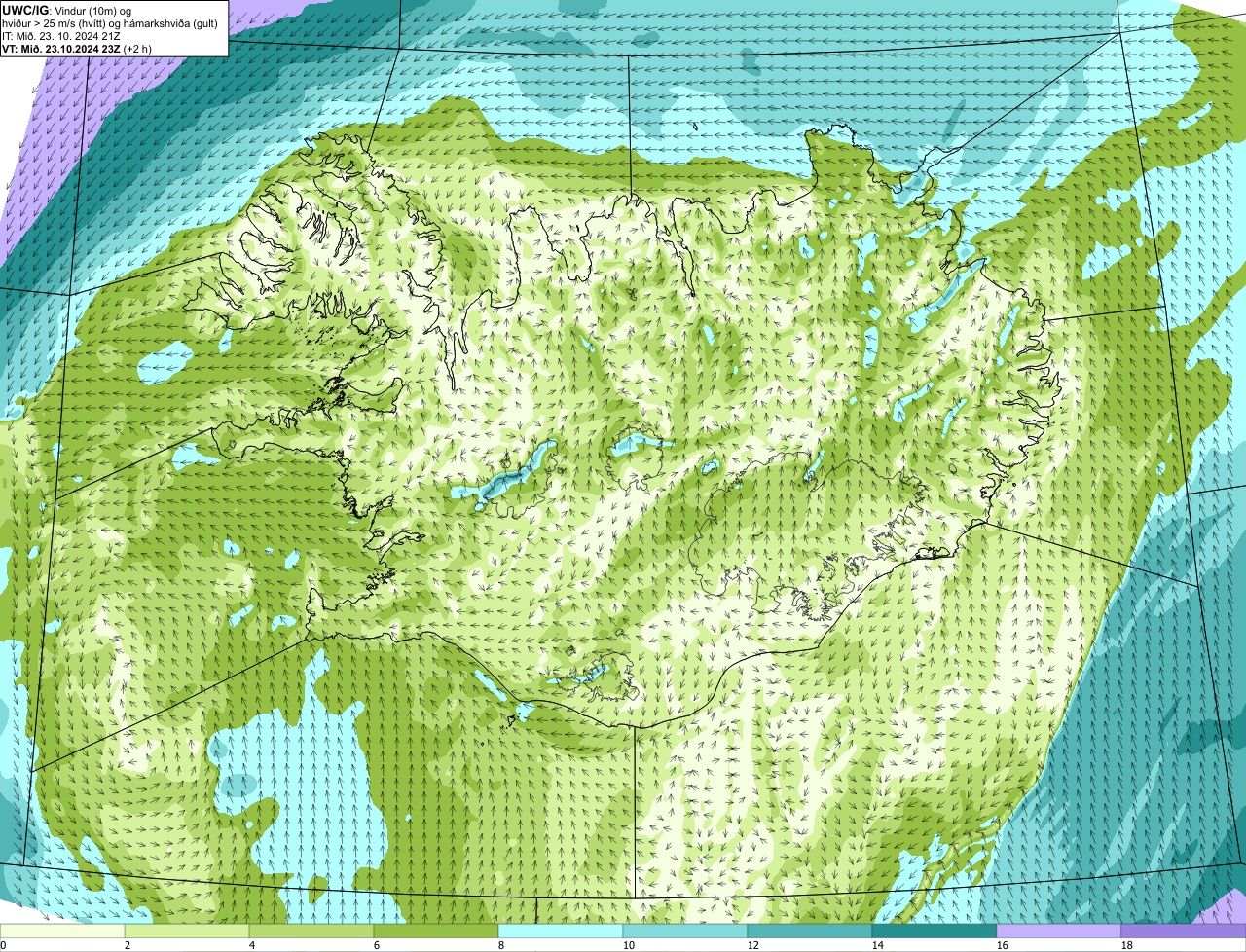1246x952 pixels.
Task: Click the legend scale label "16"
Action: click(1003, 945)
